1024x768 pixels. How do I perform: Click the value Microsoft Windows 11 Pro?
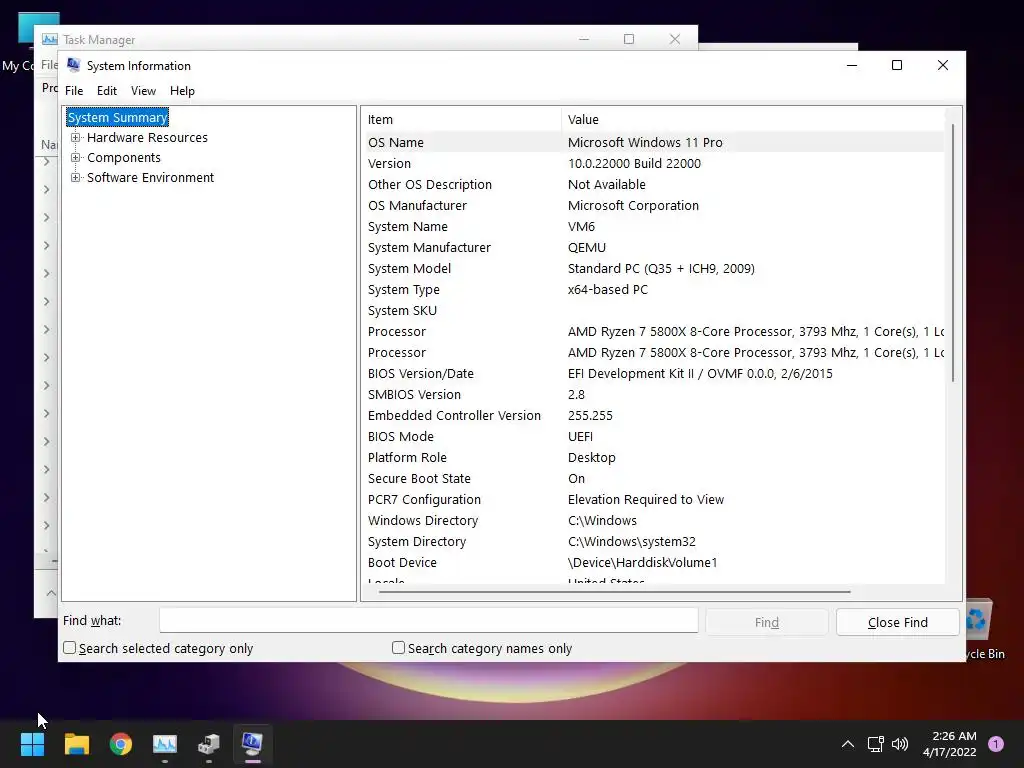point(645,142)
